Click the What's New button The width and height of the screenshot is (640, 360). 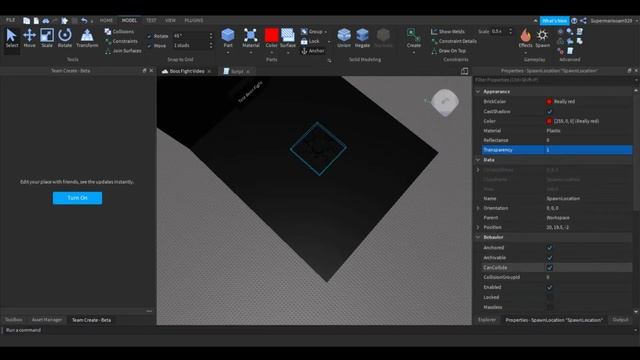[x=554, y=20]
